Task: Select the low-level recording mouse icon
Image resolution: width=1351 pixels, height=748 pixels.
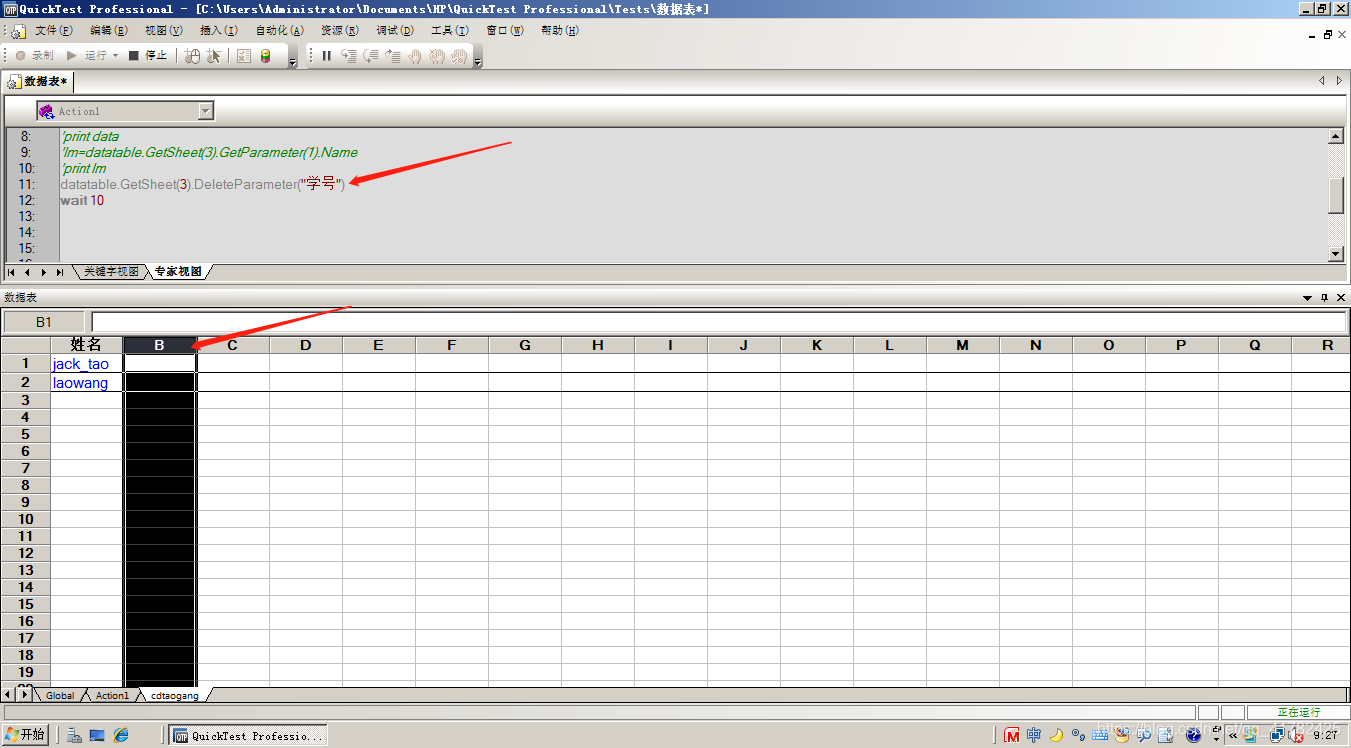Action: tap(193, 56)
